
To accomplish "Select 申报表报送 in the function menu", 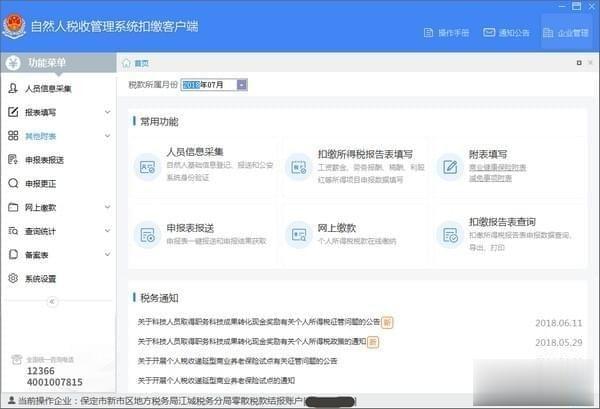I will [x=44, y=160].
